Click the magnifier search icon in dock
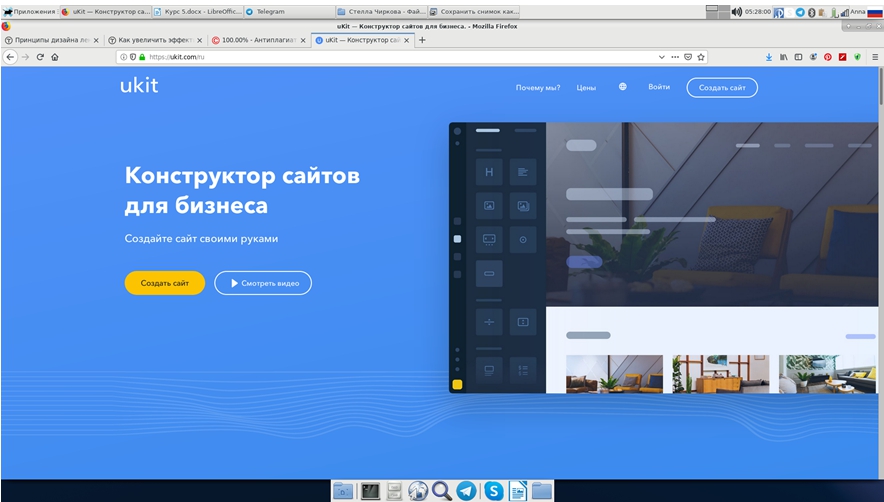Image resolution: width=884 pixels, height=502 pixels. pos(442,491)
